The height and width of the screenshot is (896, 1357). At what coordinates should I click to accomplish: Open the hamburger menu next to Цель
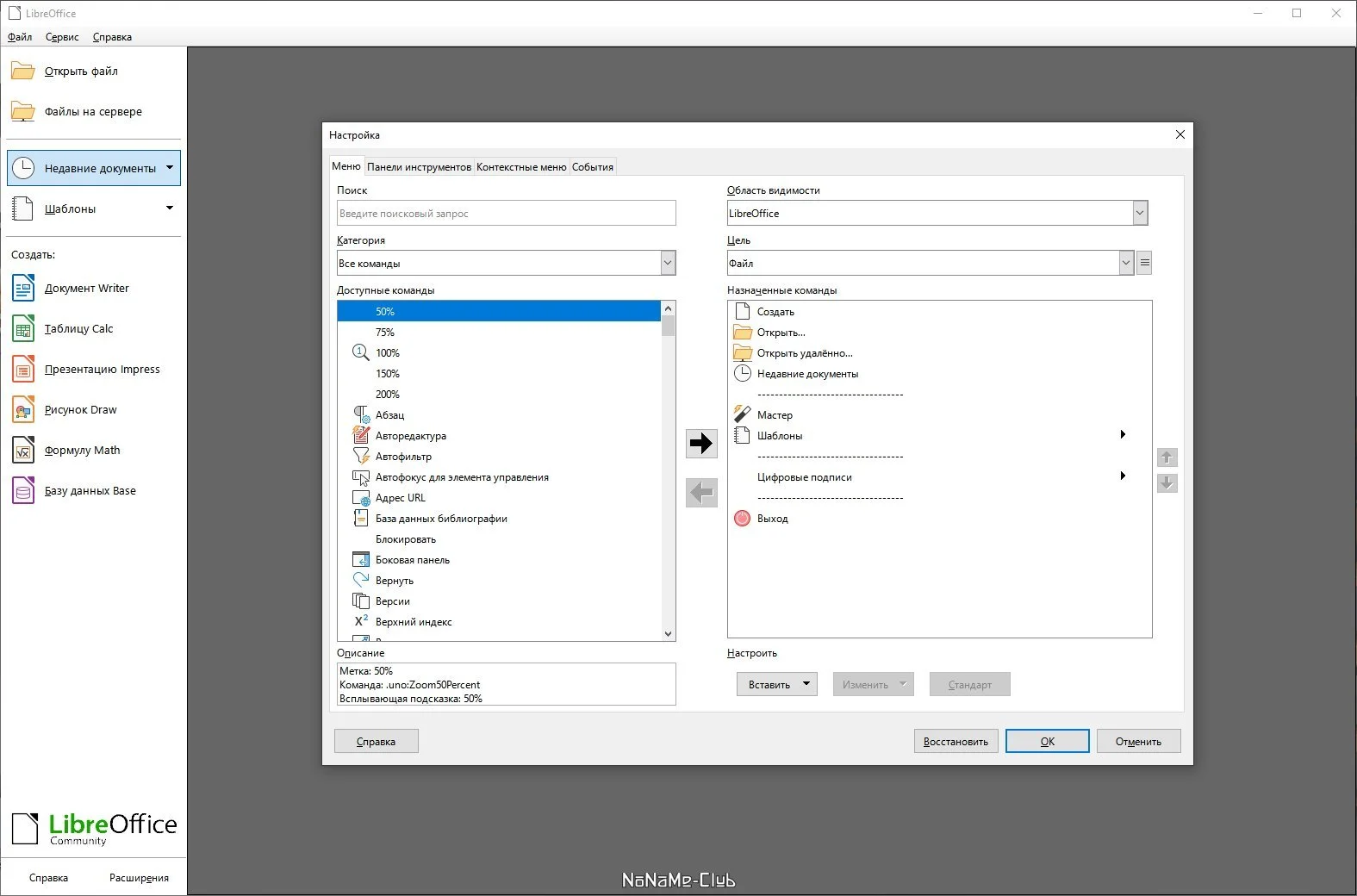coord(1144,264)
